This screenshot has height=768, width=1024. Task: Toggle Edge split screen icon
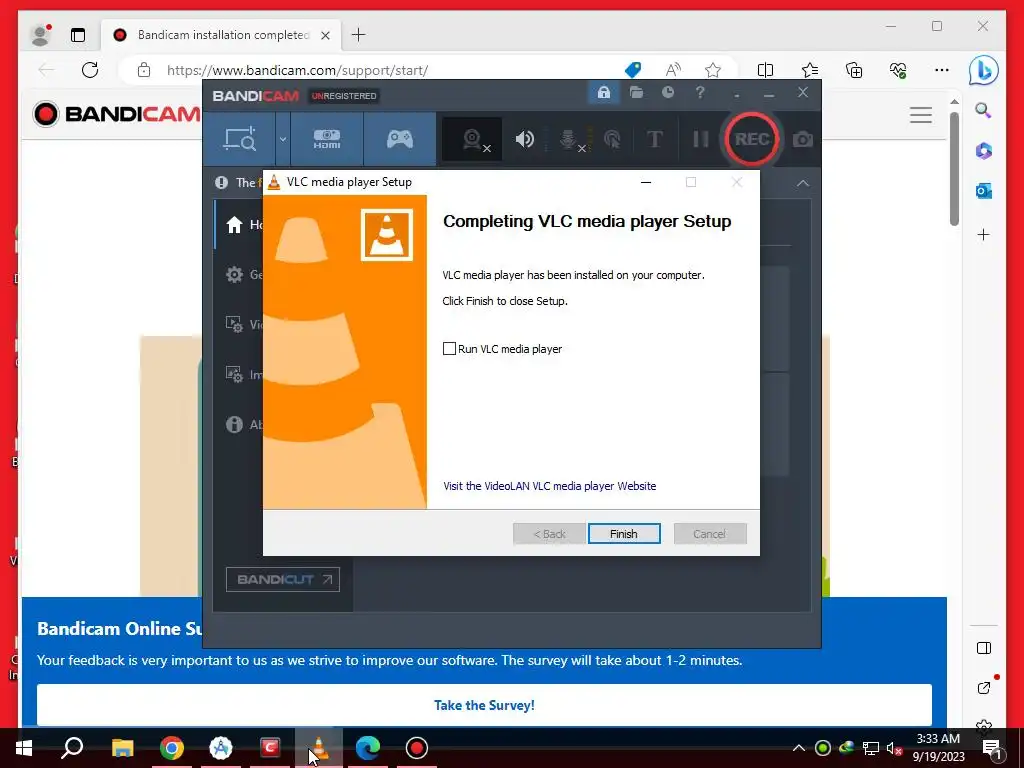tap(765, 70)
